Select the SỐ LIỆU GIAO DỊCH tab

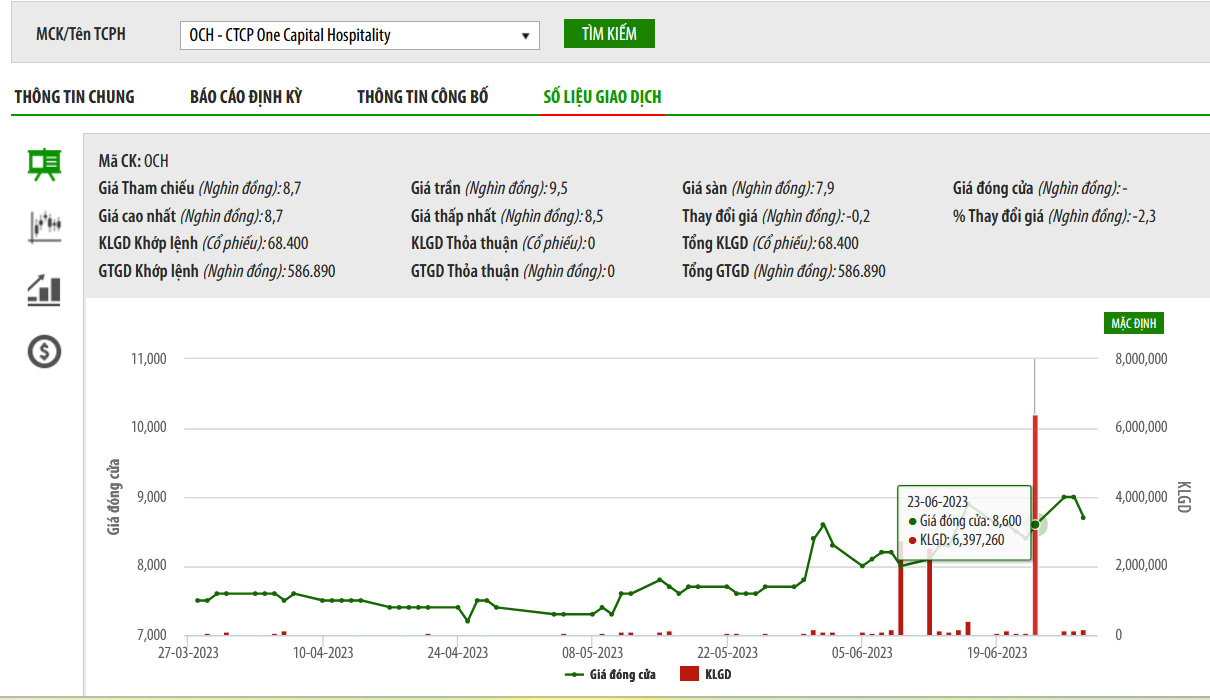[602, 97]
